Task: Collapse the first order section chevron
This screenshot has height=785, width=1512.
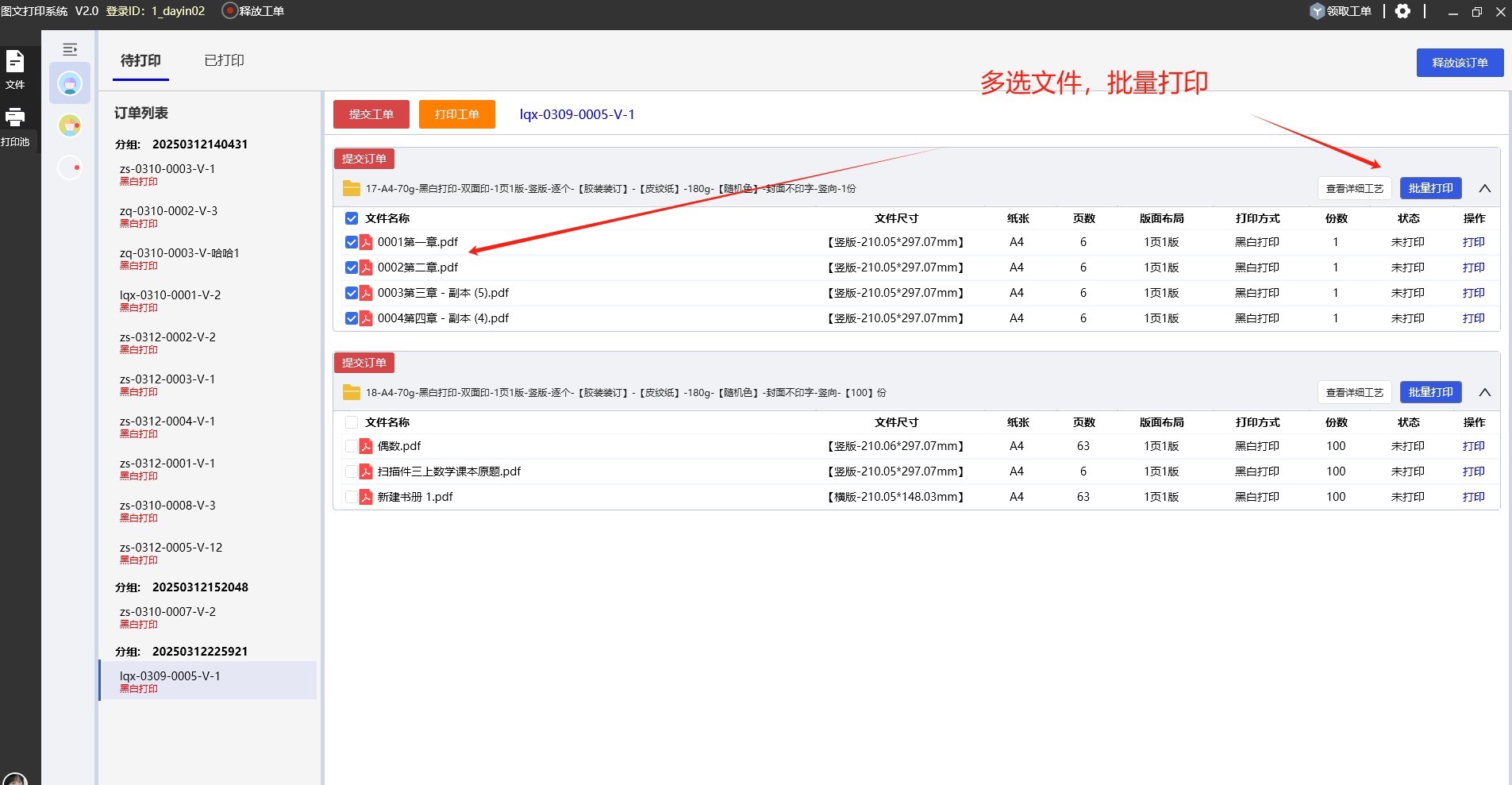Action: click(x=1484, y=188)
